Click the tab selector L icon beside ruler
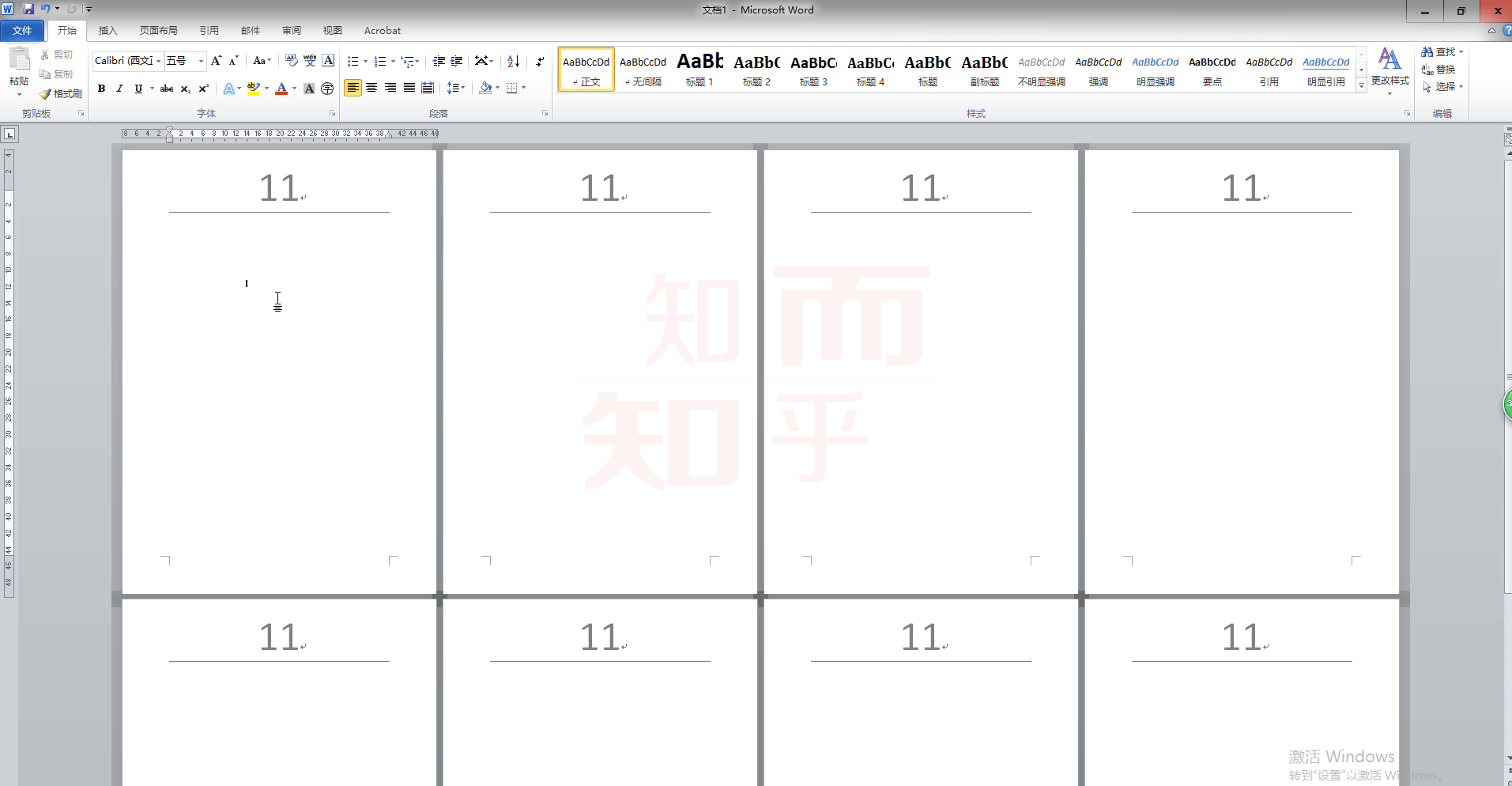Viewport: 1512px width, 786px height. pos(9,134)
